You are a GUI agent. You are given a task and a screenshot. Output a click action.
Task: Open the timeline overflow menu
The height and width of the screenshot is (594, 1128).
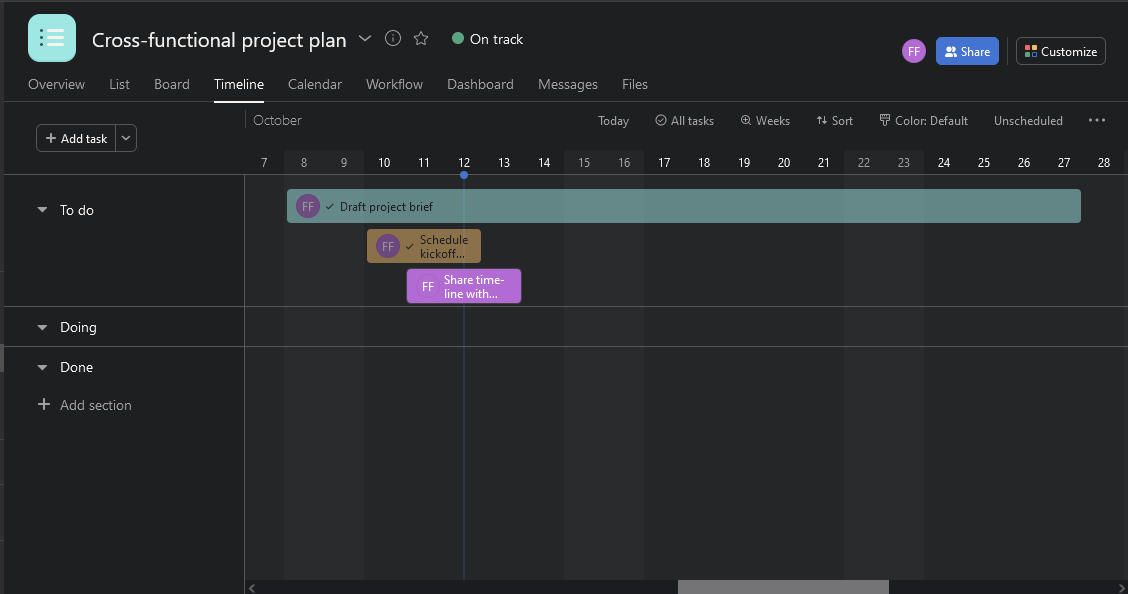[1097, 120]
